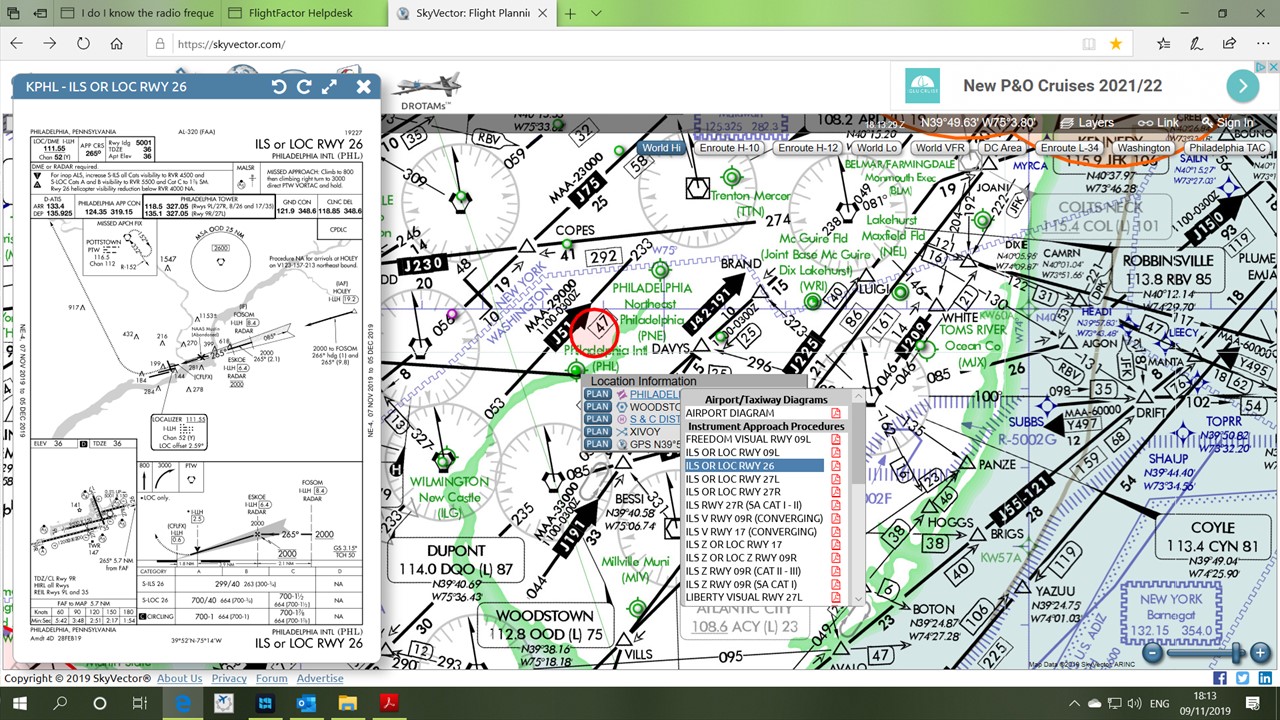
Task: Open File Explorer from taskbar
Action: 346,703
